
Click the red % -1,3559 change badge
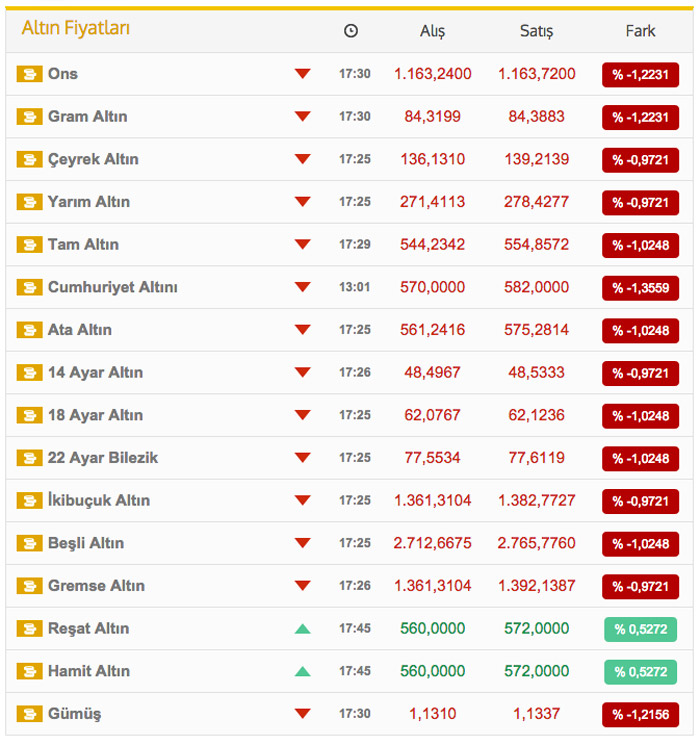(640, 288)
